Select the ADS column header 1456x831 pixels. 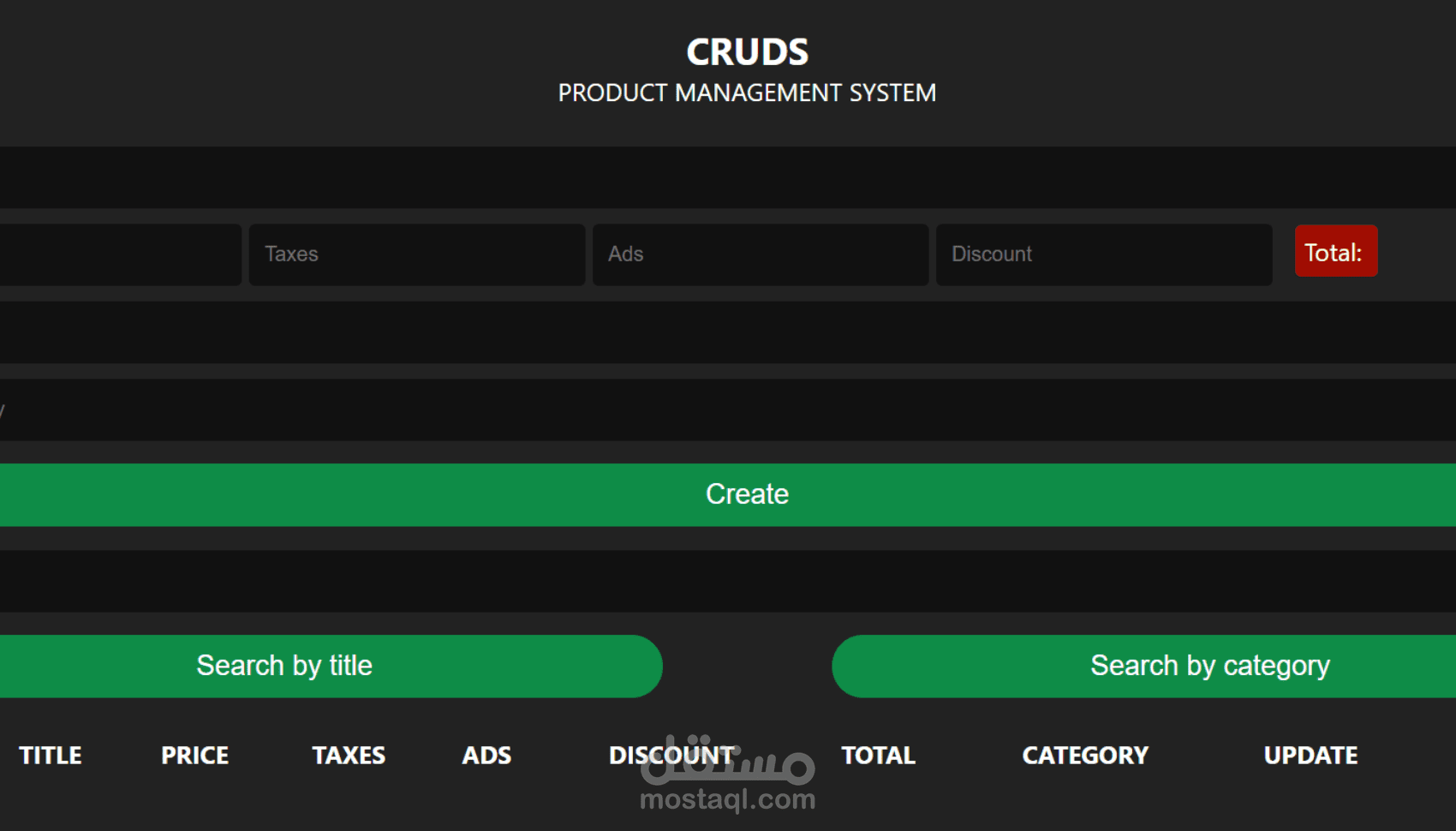[x=486, y=755]
